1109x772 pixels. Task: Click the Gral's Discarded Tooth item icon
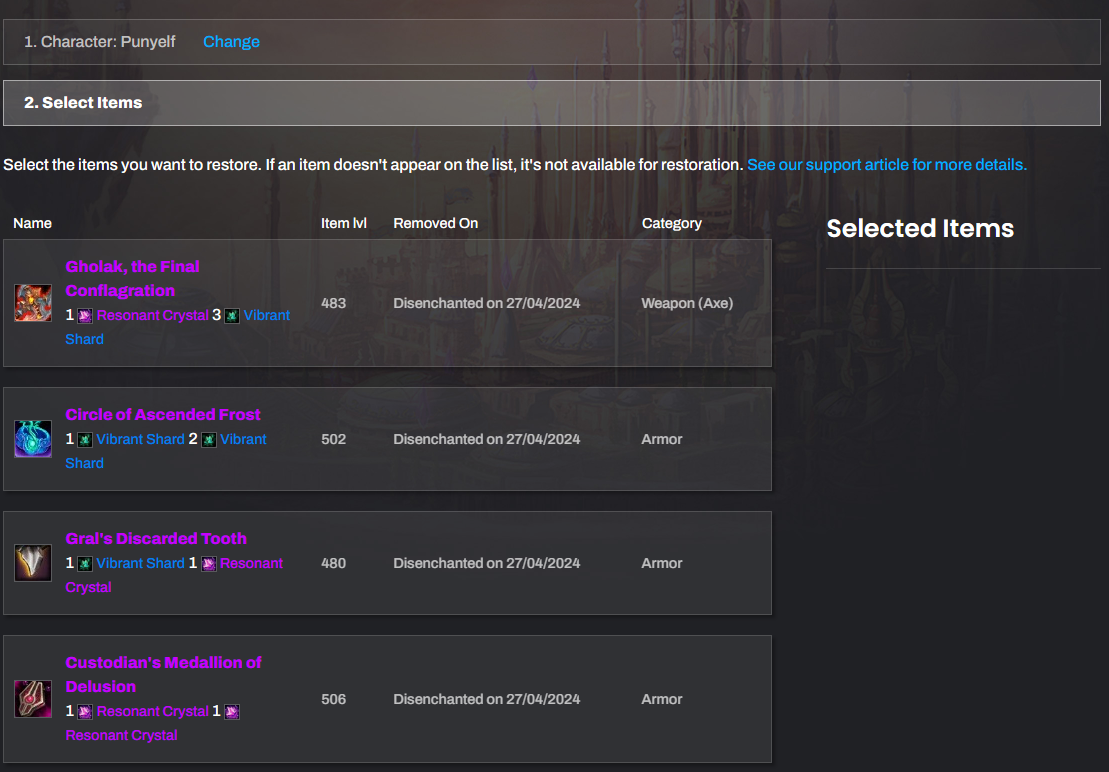33,563
